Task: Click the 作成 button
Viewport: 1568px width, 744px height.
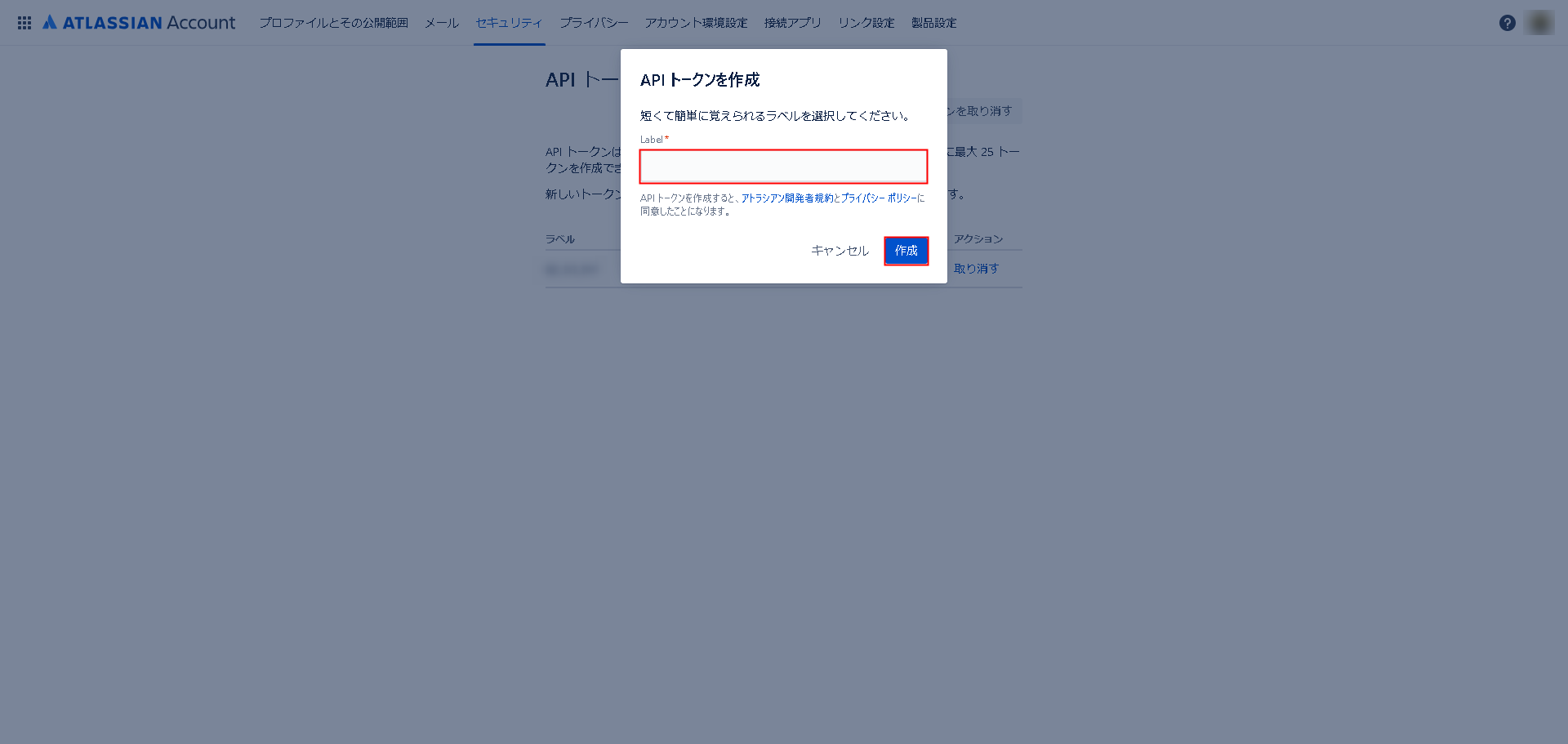Action: tap(906, 251)
